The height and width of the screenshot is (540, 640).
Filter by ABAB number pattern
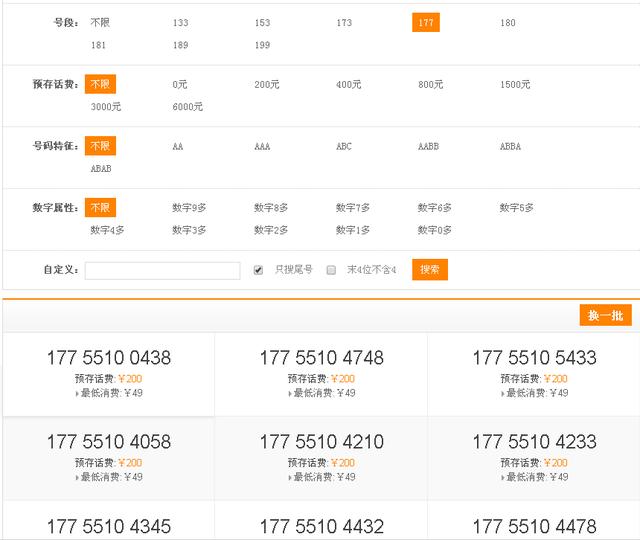tap(101, 169)
